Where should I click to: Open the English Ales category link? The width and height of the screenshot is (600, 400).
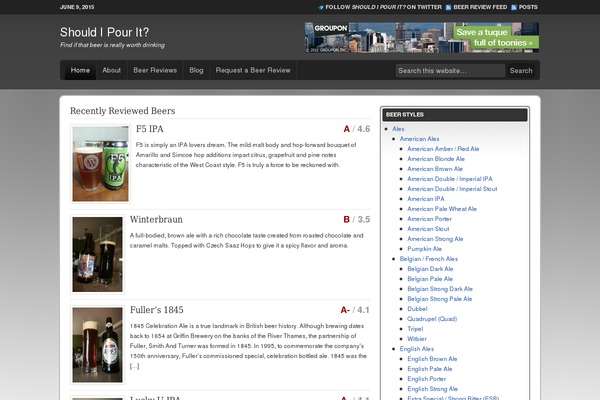(417, 349)
